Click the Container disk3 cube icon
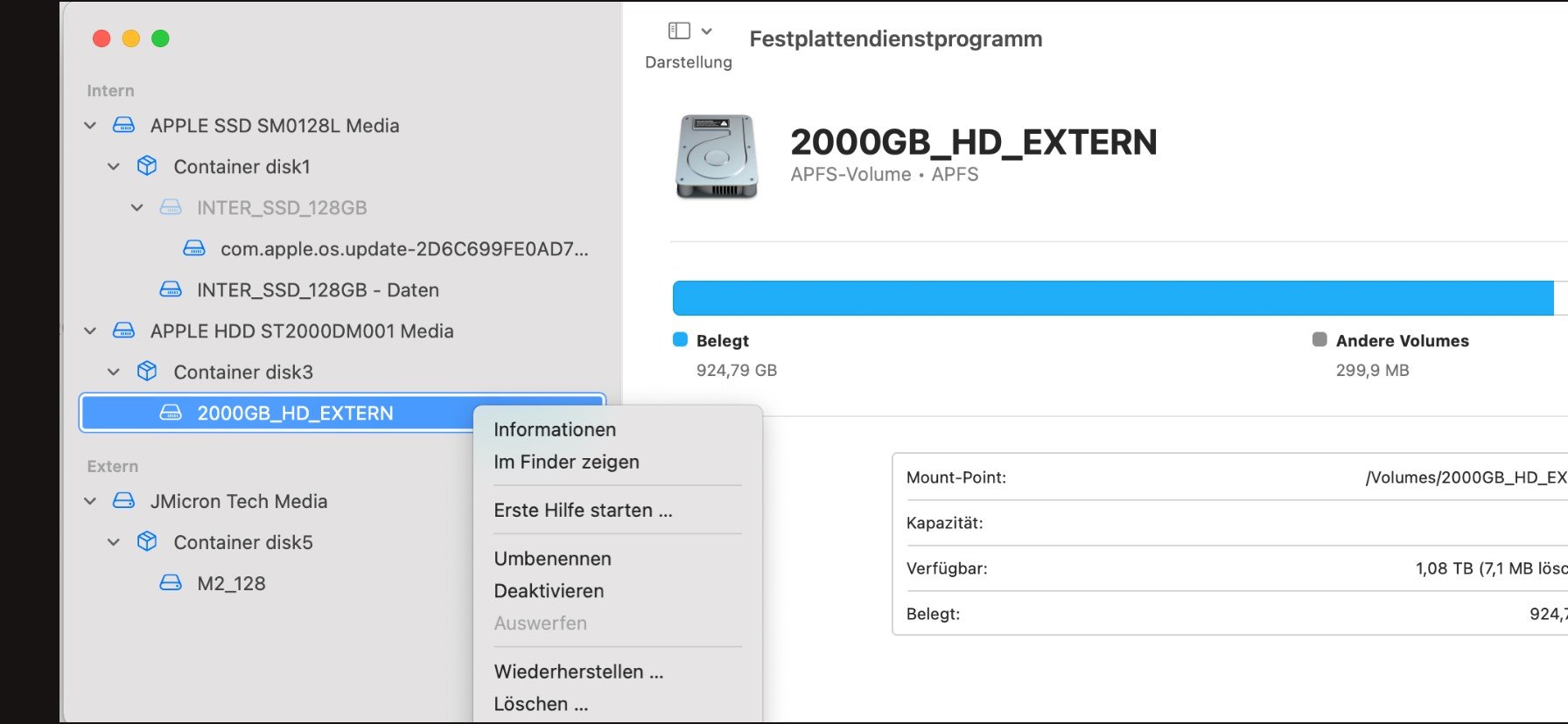The width and height of the screenshot is (1568, 724). click(147, 372)
